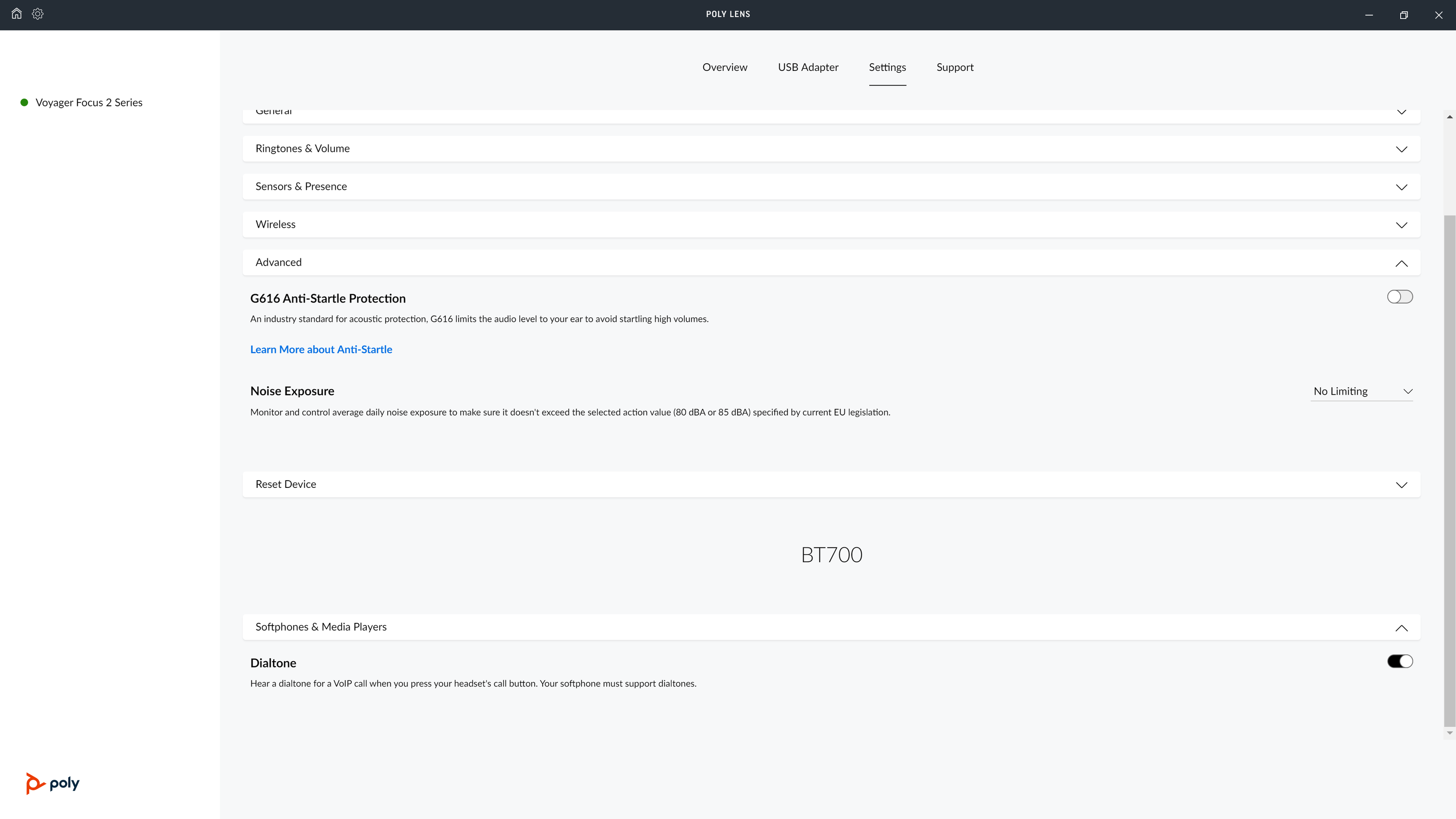The image size is (1456, 819).
Task: Open the Noise Exposure No Limiting dropdown
Action: (1361, 391)
